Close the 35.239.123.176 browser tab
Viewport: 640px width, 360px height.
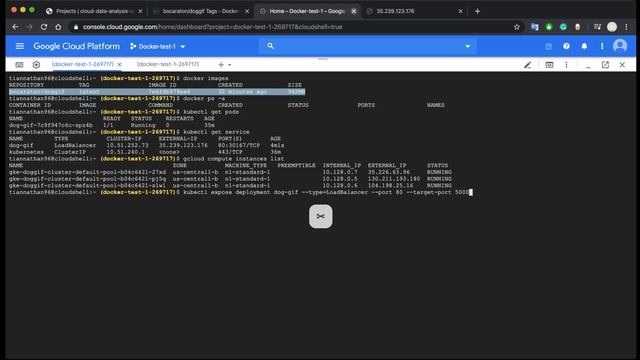[x=461, y=11]
